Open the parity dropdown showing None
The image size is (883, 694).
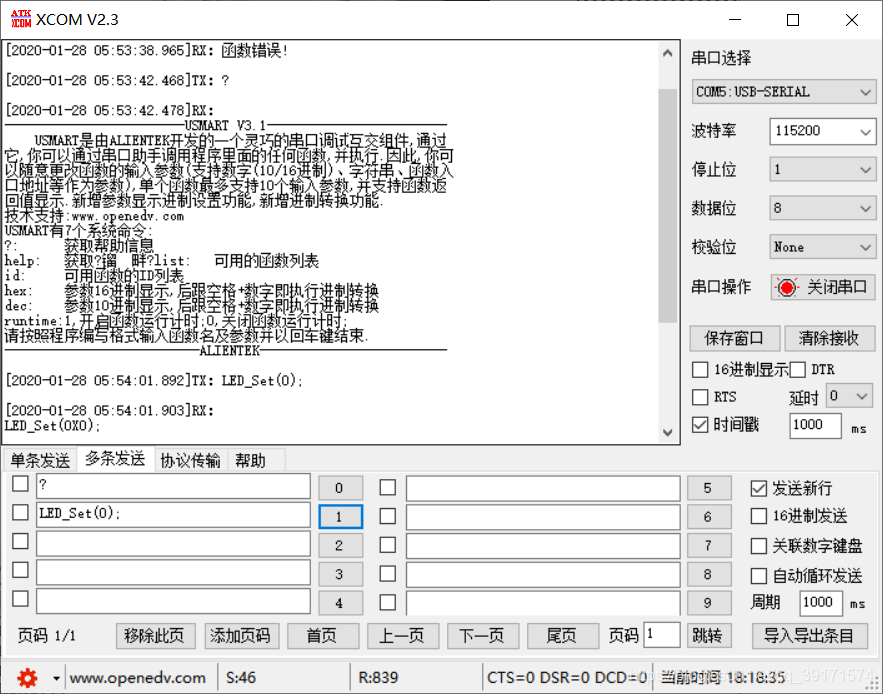point(823,247)
